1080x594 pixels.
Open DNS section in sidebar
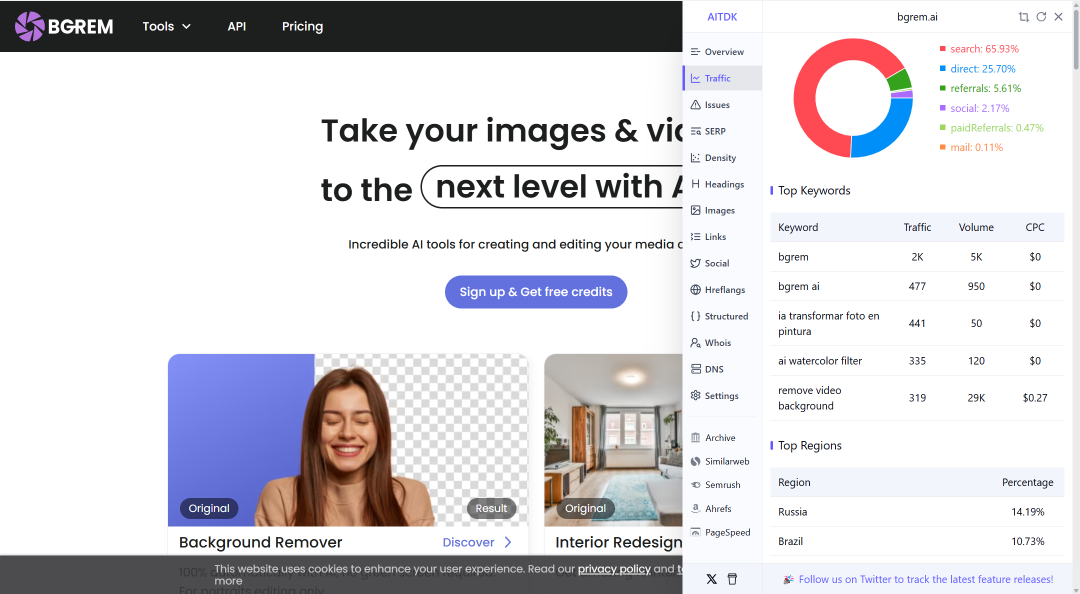tap(722, 369)
